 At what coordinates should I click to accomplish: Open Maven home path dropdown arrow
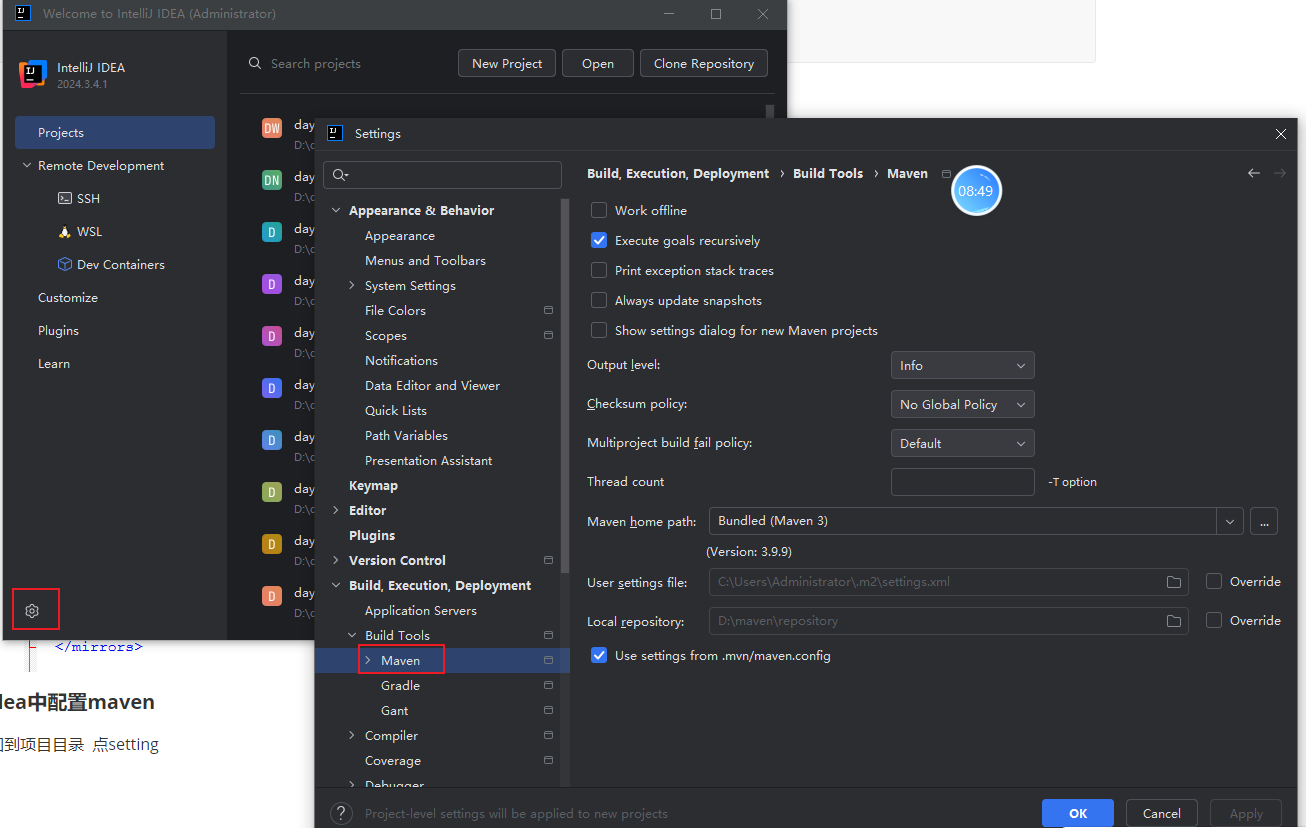1230,521
